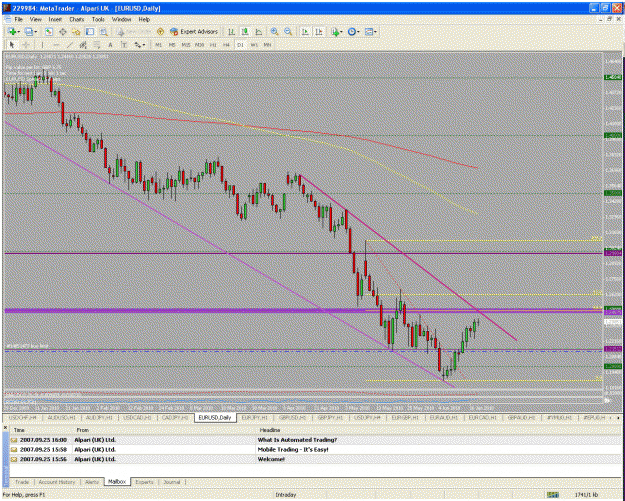625x501 pixels.
Task: Open the MetaEditor icon
Action: (160, 31)
